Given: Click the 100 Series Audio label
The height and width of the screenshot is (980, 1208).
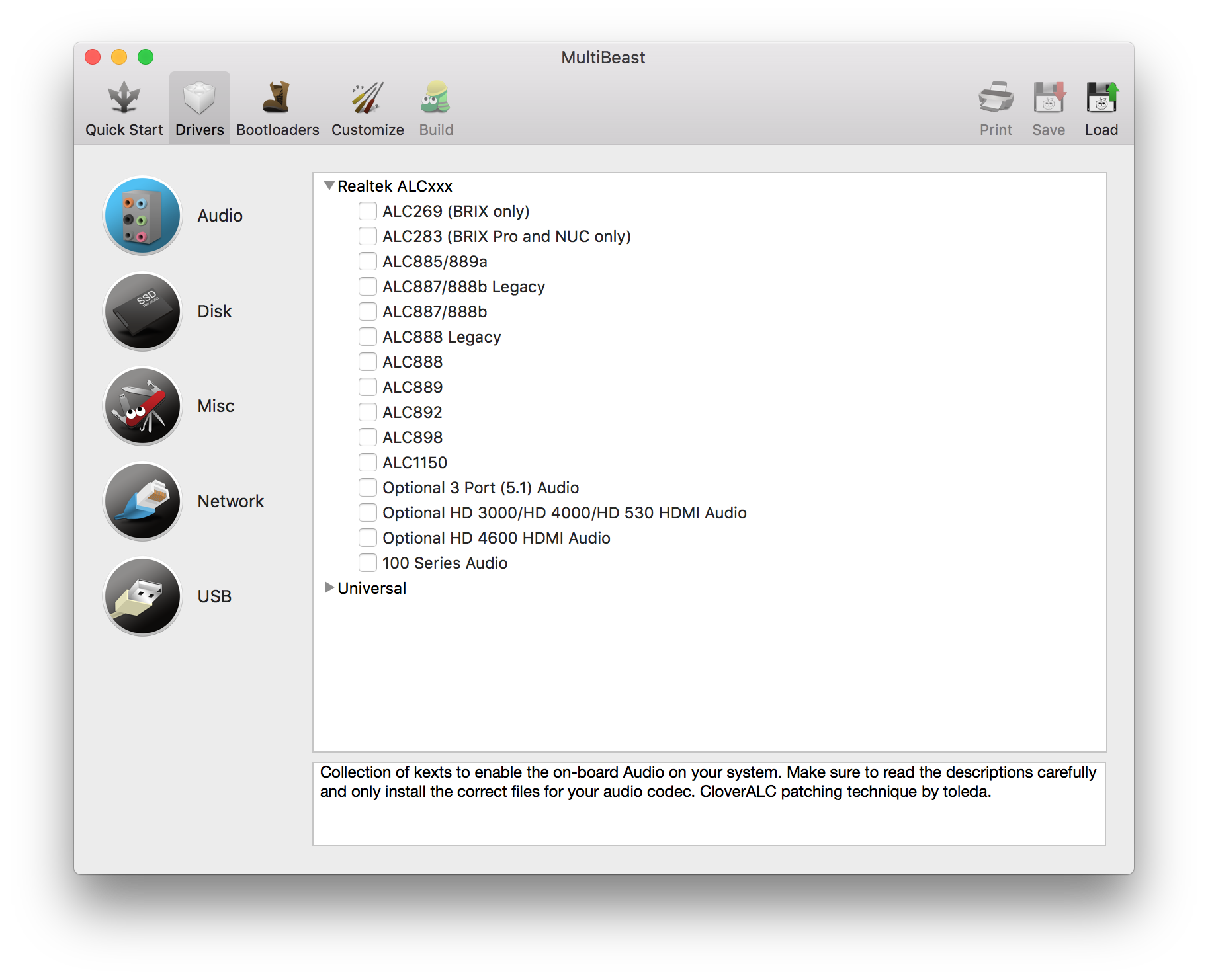Looking at the screenshot, I should pos(444,563).
